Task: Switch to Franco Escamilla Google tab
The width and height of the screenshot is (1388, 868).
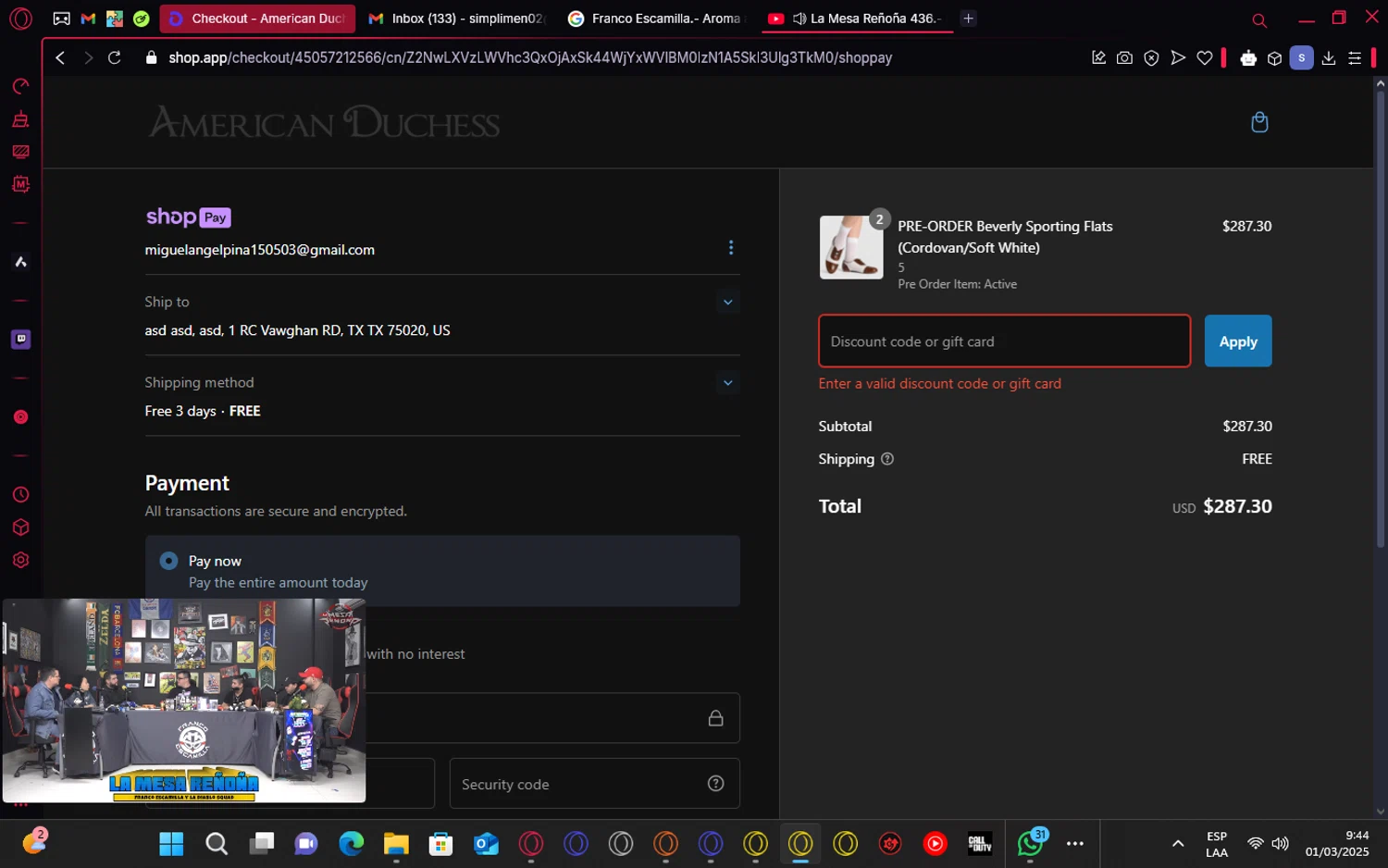Action: 659,19
